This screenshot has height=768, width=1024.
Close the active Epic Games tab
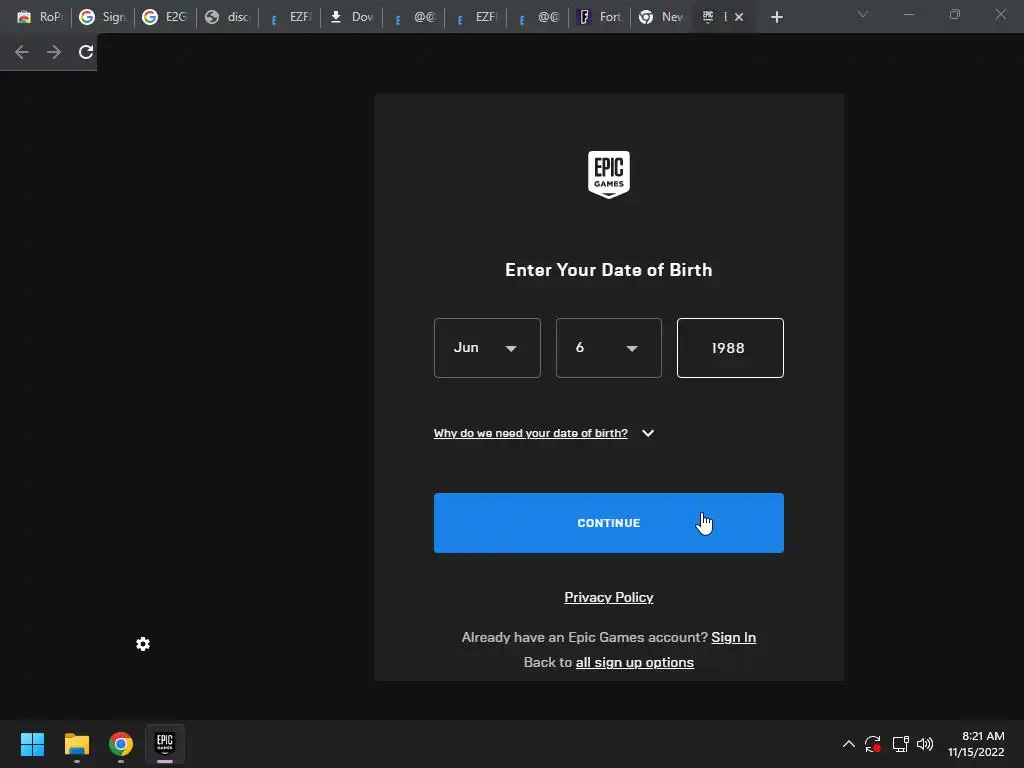click(x=739, y=17)
